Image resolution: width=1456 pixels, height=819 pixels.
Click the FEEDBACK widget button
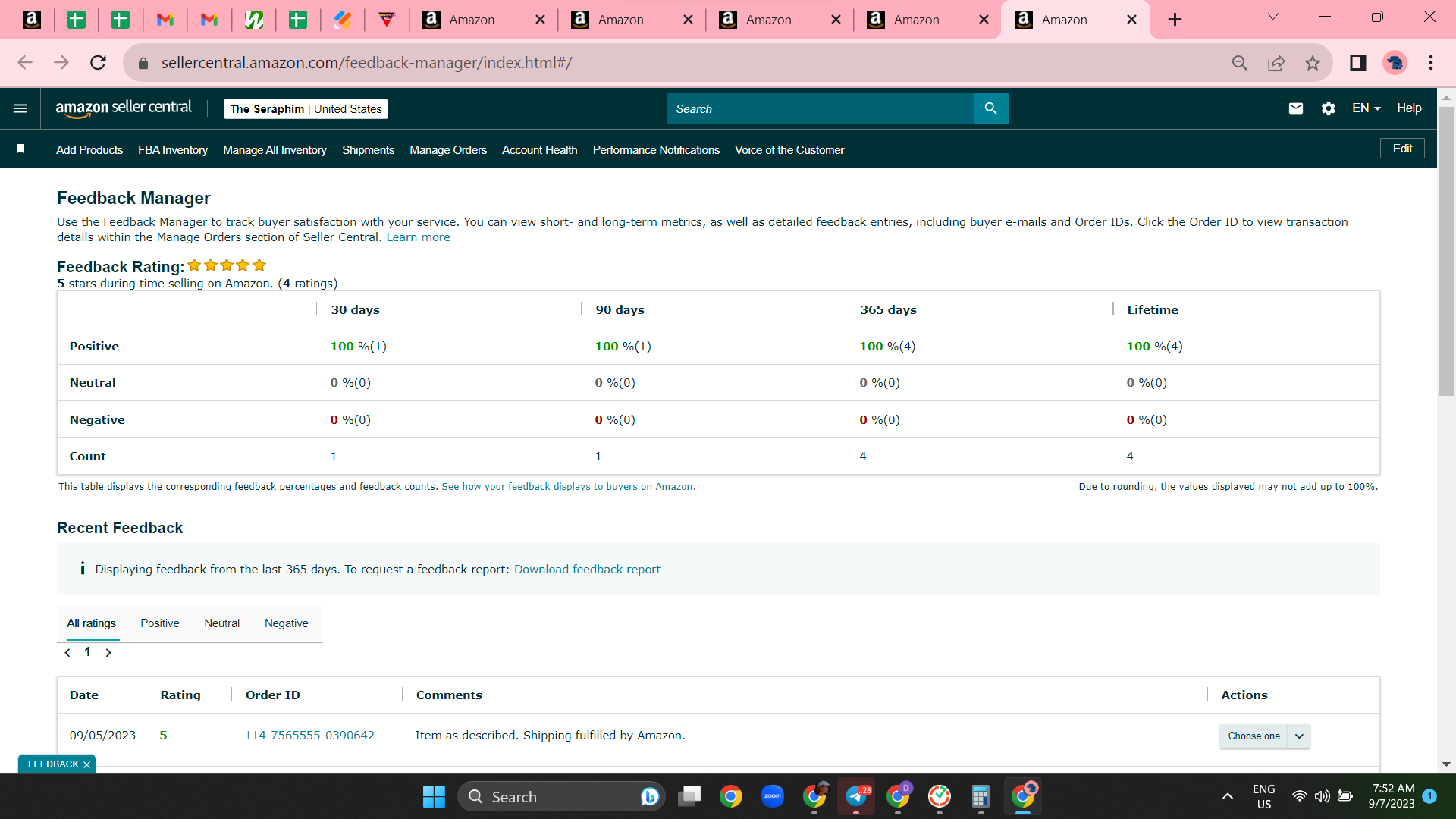click(x=53, y=764)
